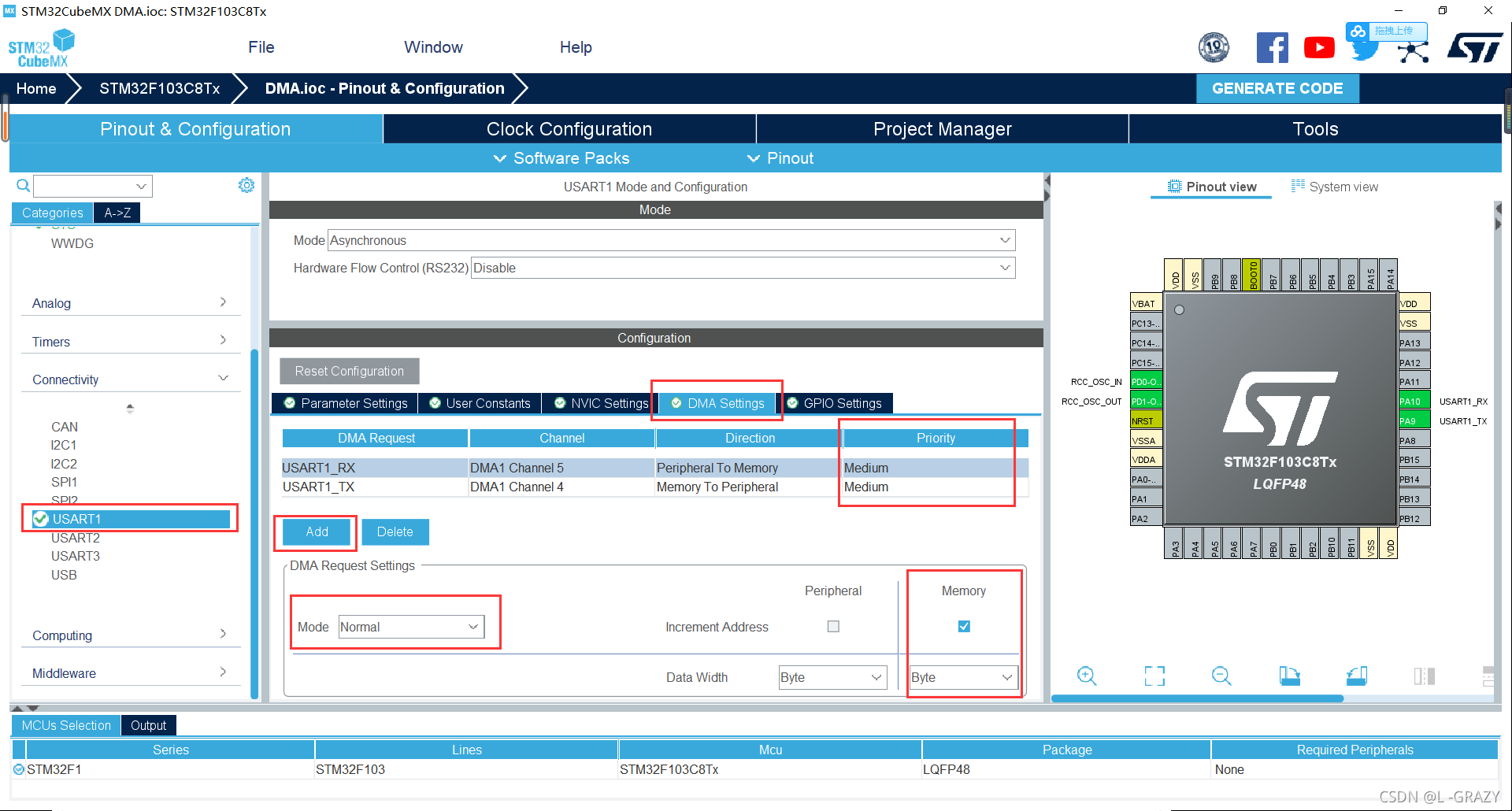Open the USART1 Mode dropdown
Viewport: 1512px width, 811px height.
(671, 240)
